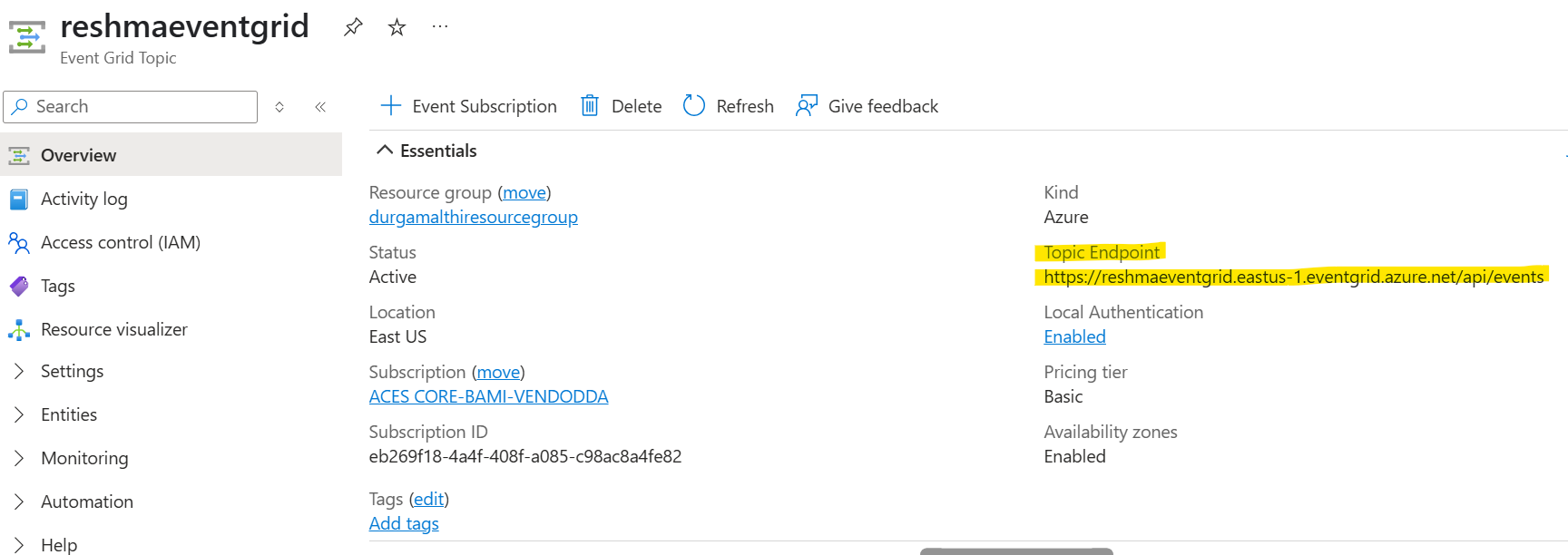Focus the sidebar Search field
Screen dimensions: 1568x555
(131, 107)
